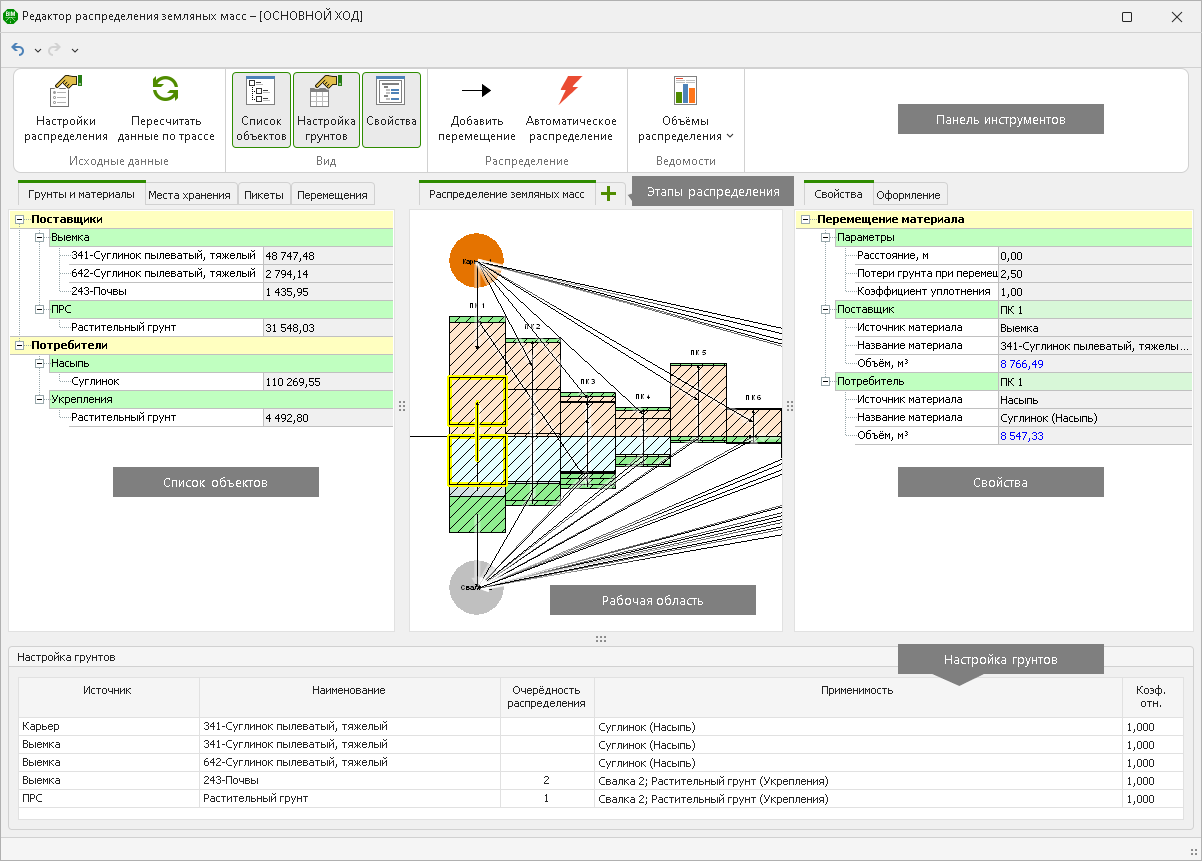This screenshot has width=1202, height=861.
Task: Click the undo arrow icon
Action: point(18,49)
